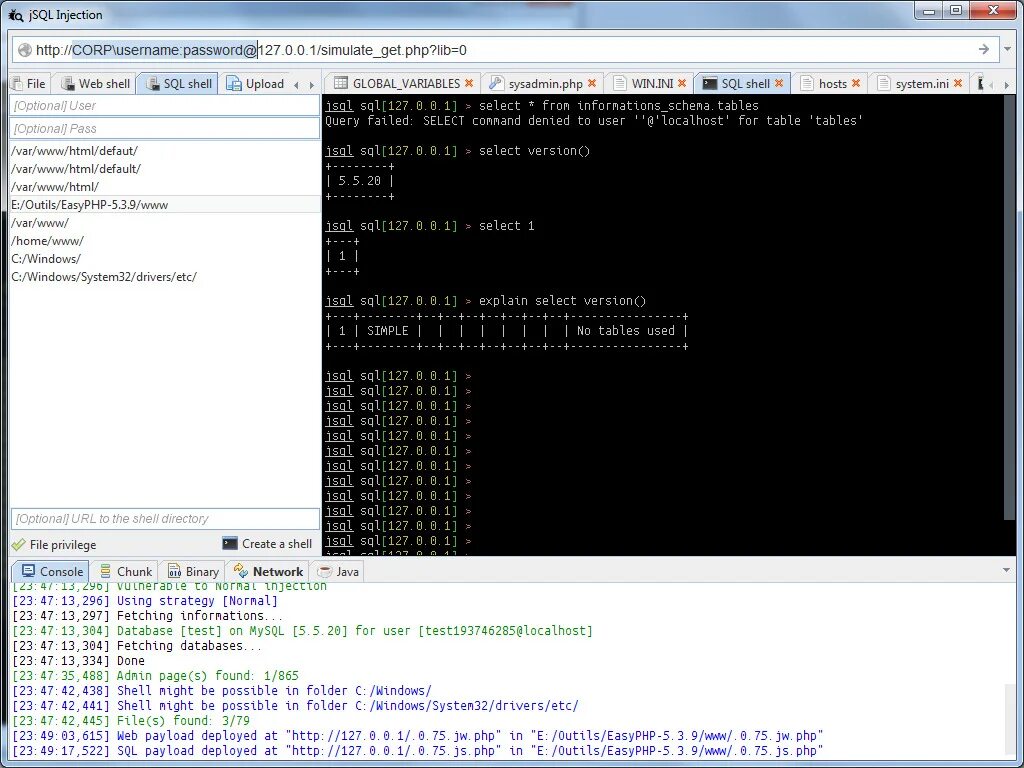Viewport: 1024px width, 768px height.
Task: Switch to the Binary tab
Action: (193, 571)
